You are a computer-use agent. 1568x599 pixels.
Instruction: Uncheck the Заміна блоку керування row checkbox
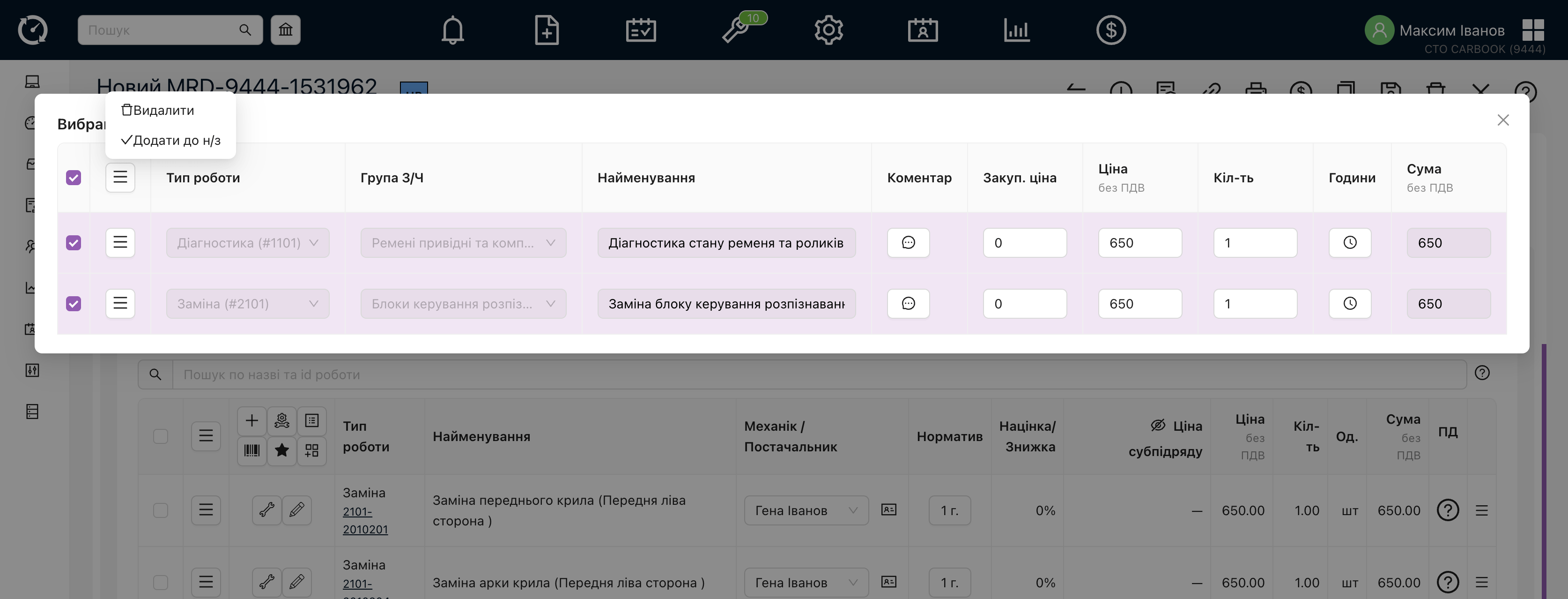(x=74, y=303)
